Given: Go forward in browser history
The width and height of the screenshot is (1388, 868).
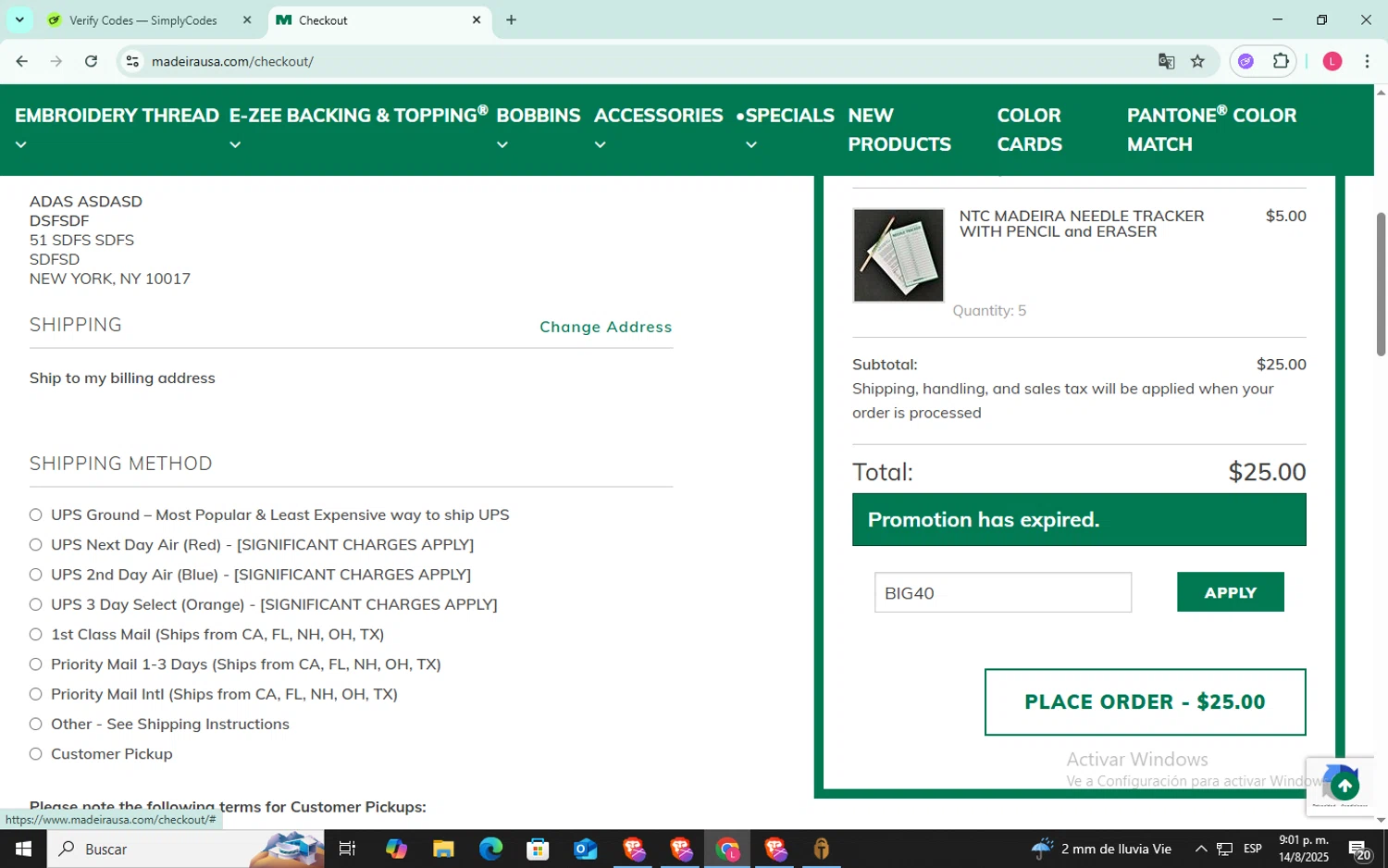Looking at the screenshot, I should coord(56,61).
